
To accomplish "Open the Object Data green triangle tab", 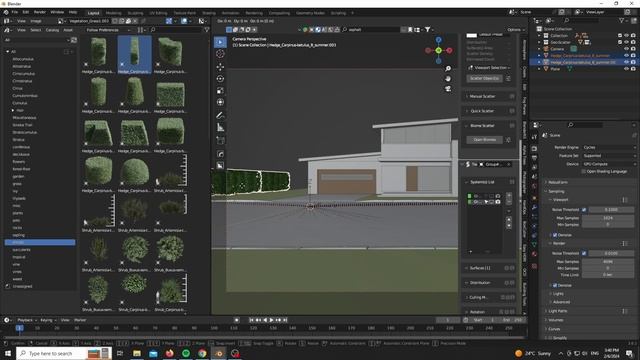I will pyautogui.click(x=534, y=244).
